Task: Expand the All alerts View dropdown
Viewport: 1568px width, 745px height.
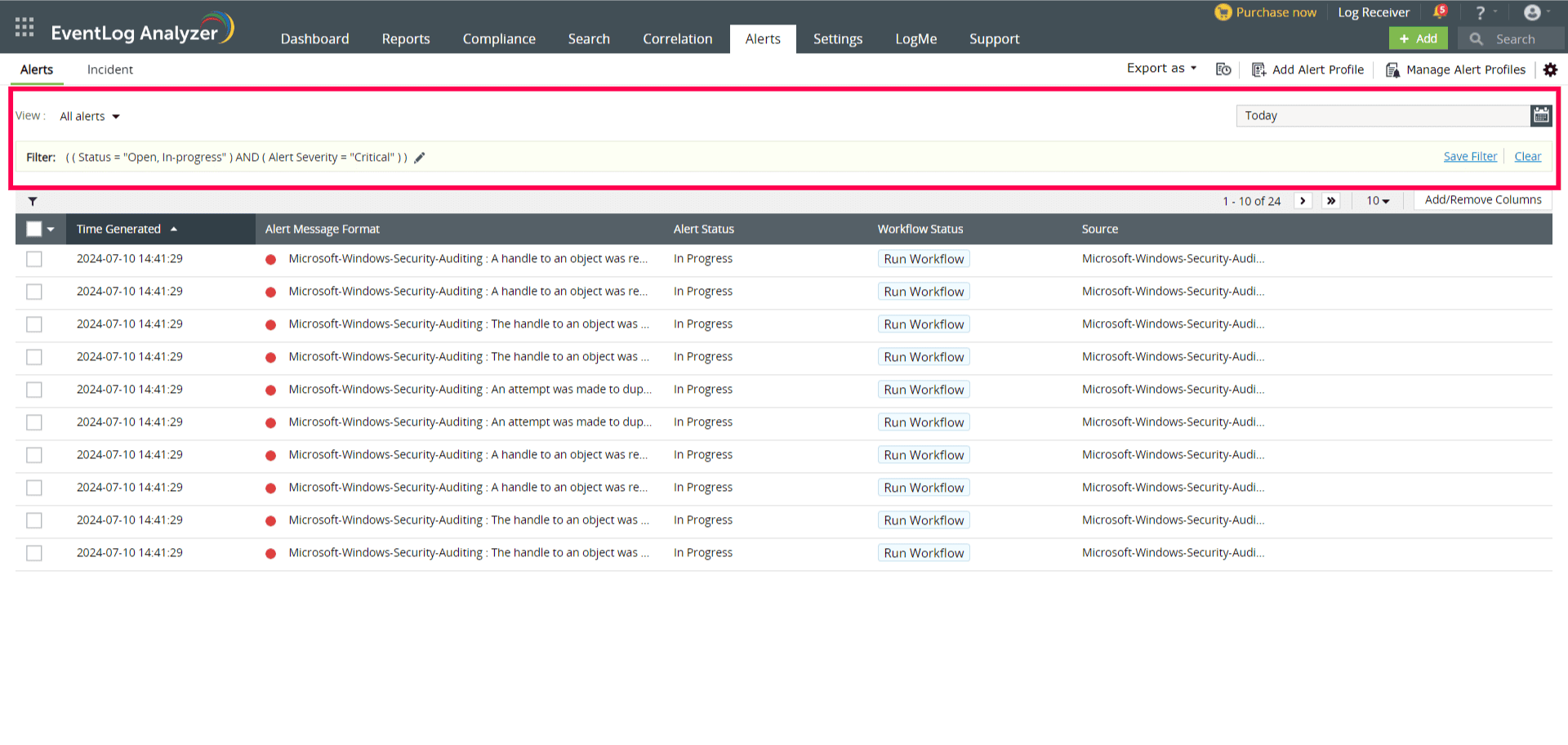Action: [89, 116]
